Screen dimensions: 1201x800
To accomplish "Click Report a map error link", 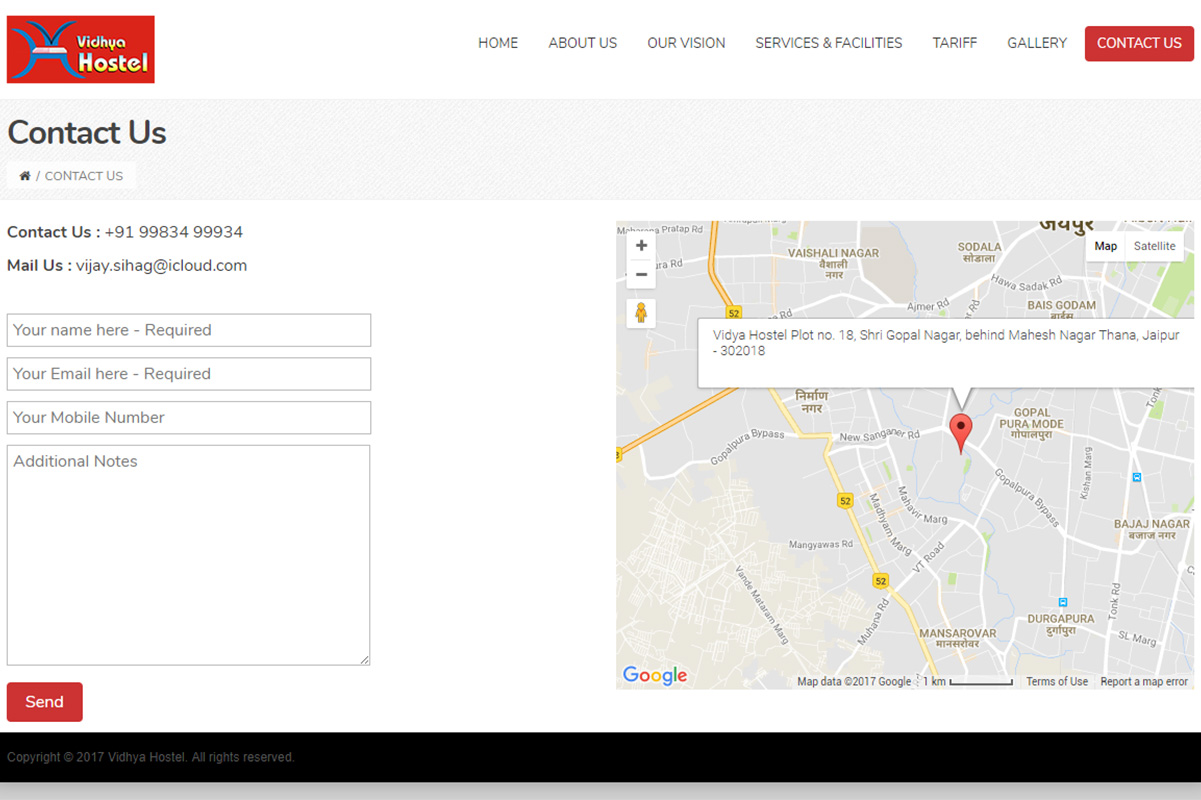I will [1143, 682].
